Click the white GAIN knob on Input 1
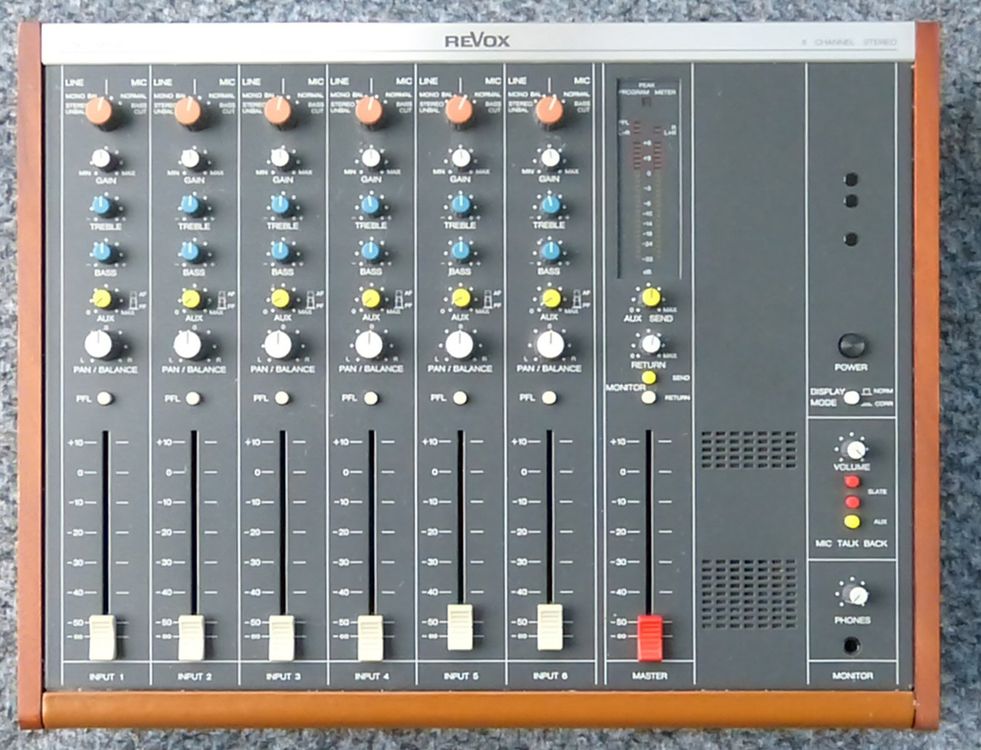The image size is (981, 750). (101, 158)
